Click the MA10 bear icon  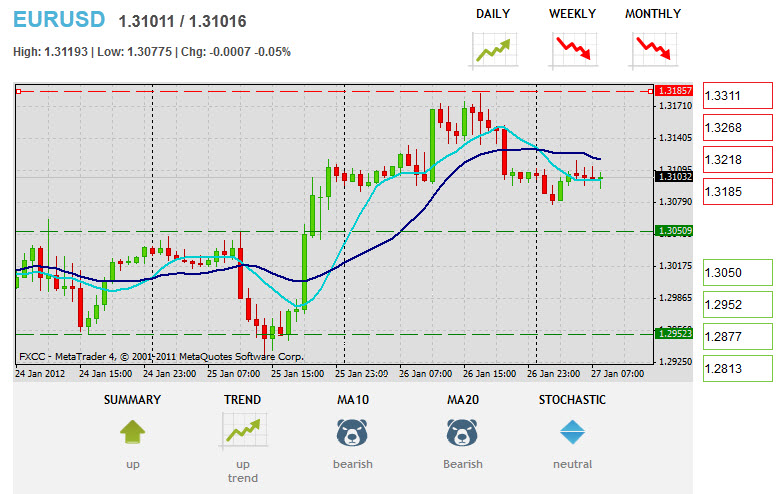pyautogui.click(x=352, y=432)
